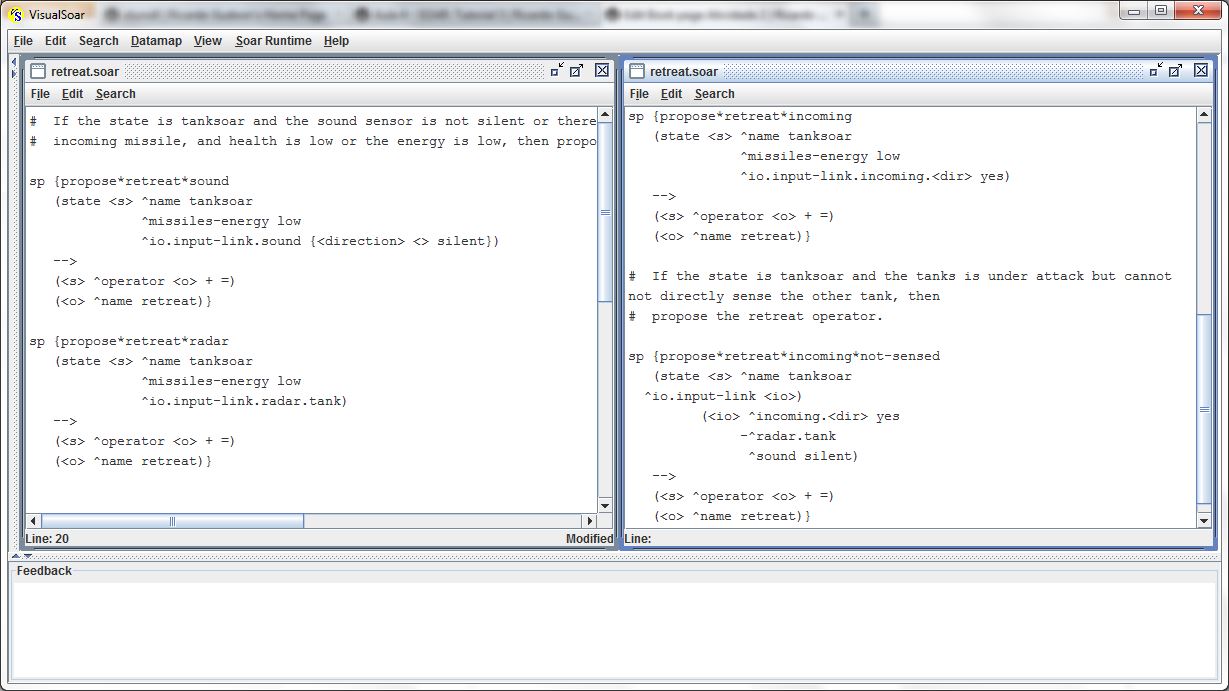
Task: Open Search menu in left retreat.soar window
Action: tap(115, 94)
